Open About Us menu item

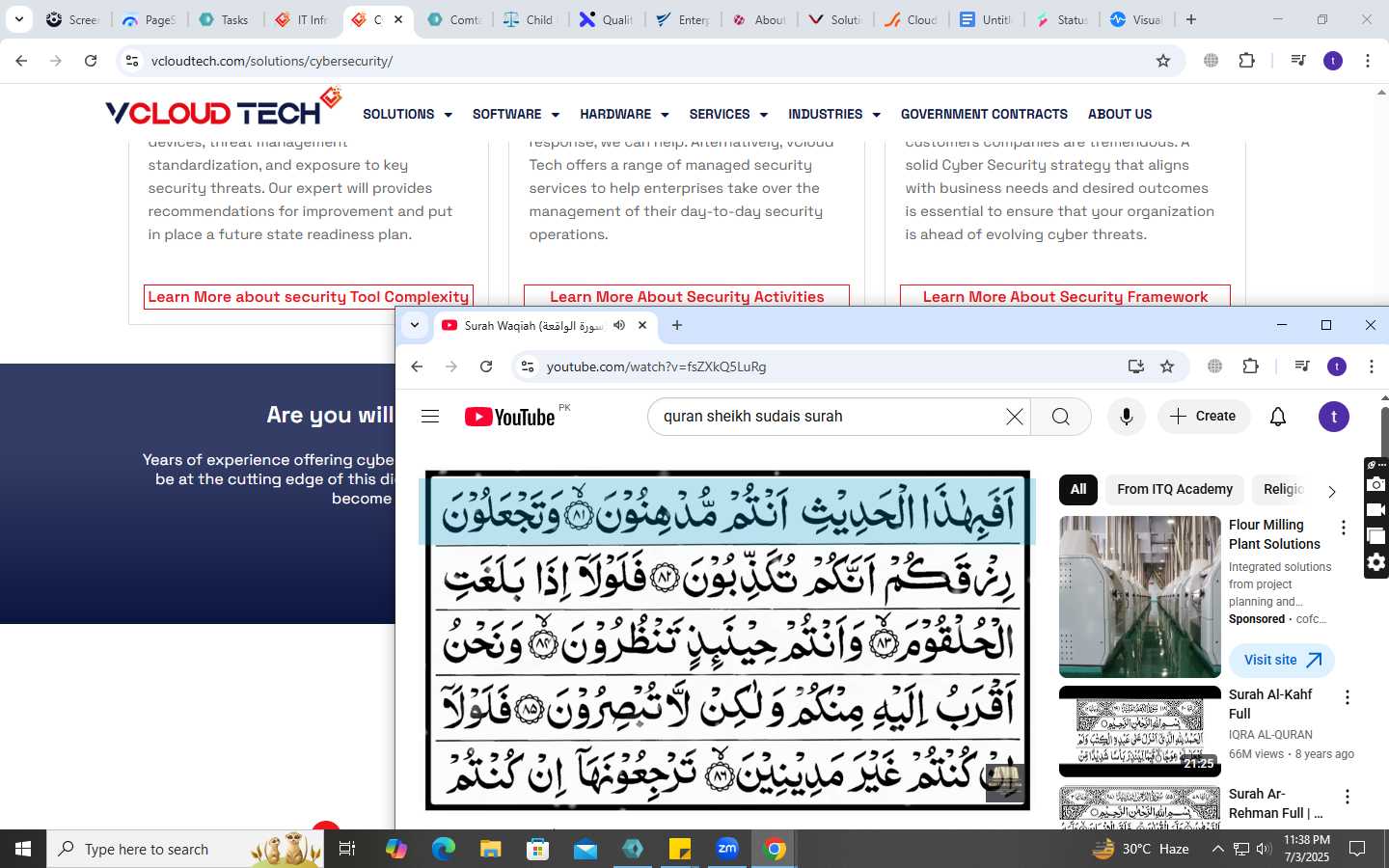[1120, 114]
